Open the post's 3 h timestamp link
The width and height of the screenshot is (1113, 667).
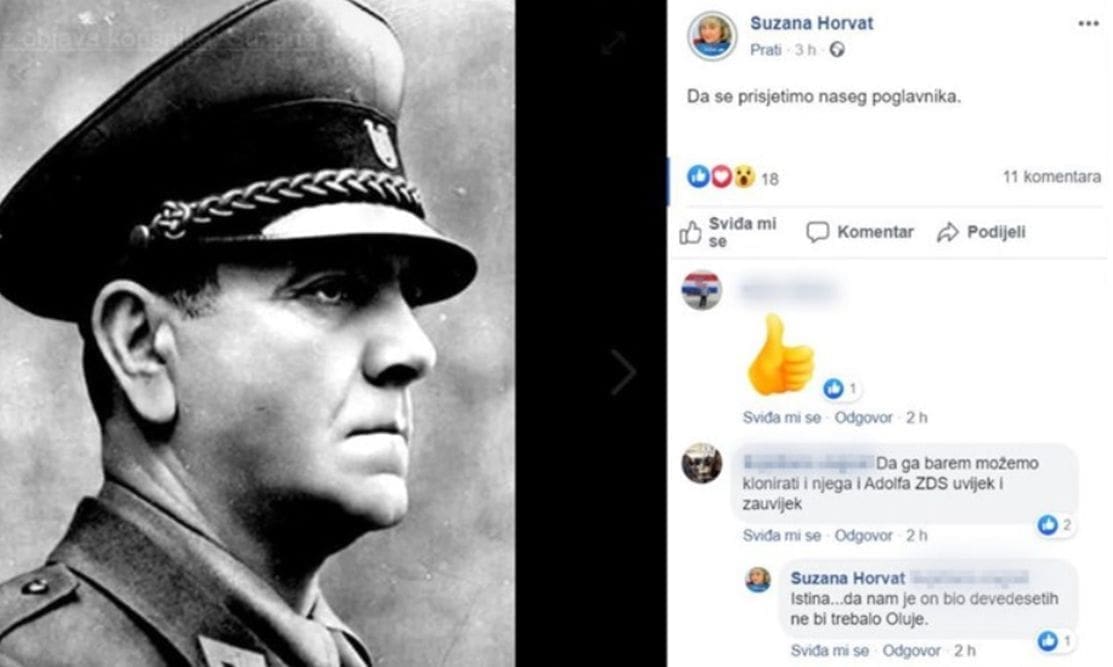(x=805, y=49)
